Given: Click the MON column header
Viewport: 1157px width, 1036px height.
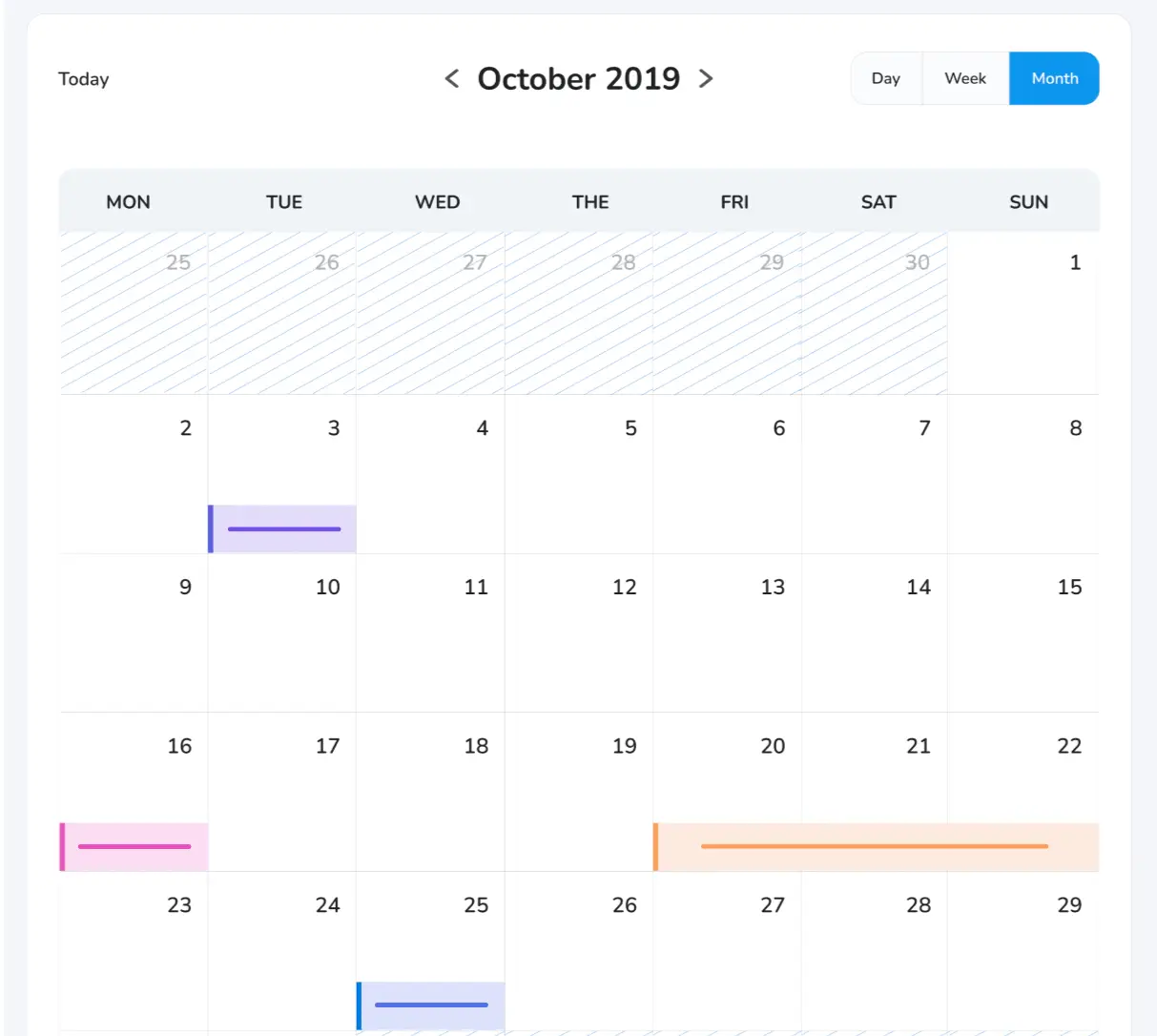Looking at the screenshot, I should pos(128,202).
